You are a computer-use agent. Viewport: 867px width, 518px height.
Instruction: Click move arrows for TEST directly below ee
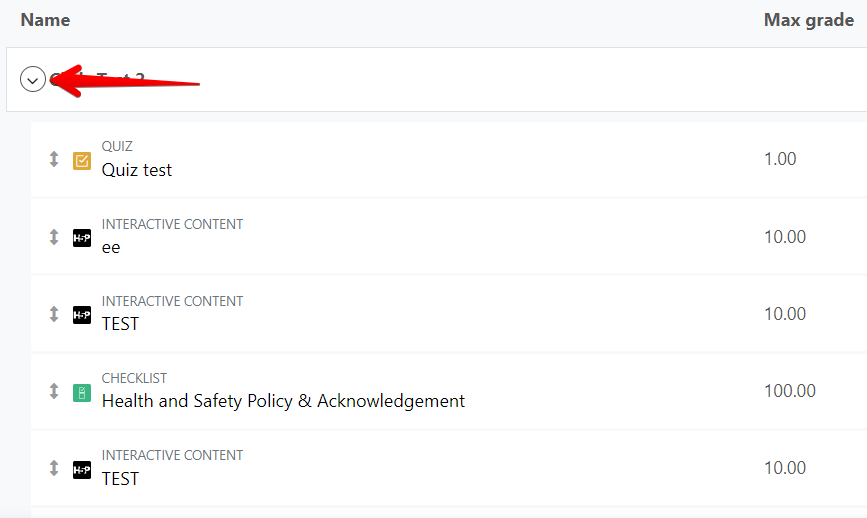[54, 314]
